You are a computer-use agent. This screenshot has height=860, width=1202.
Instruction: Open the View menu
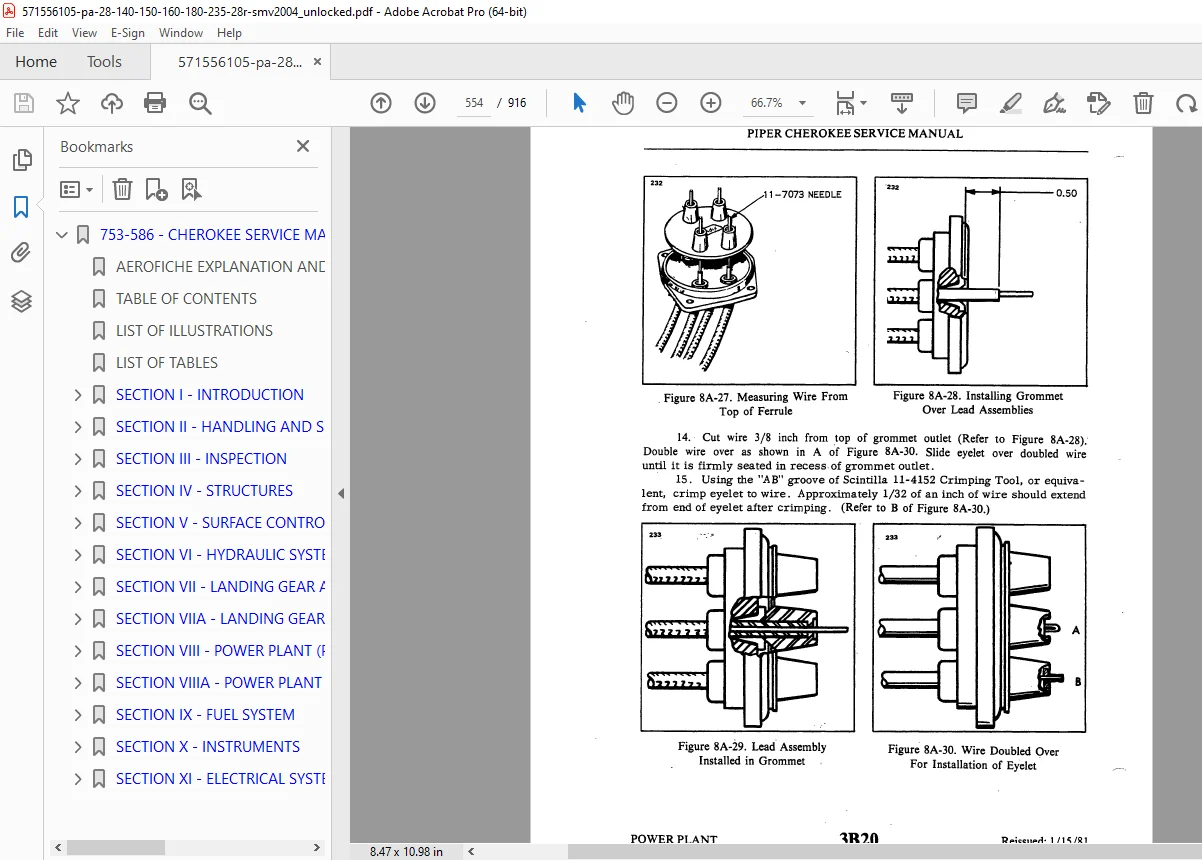point(84,33)
